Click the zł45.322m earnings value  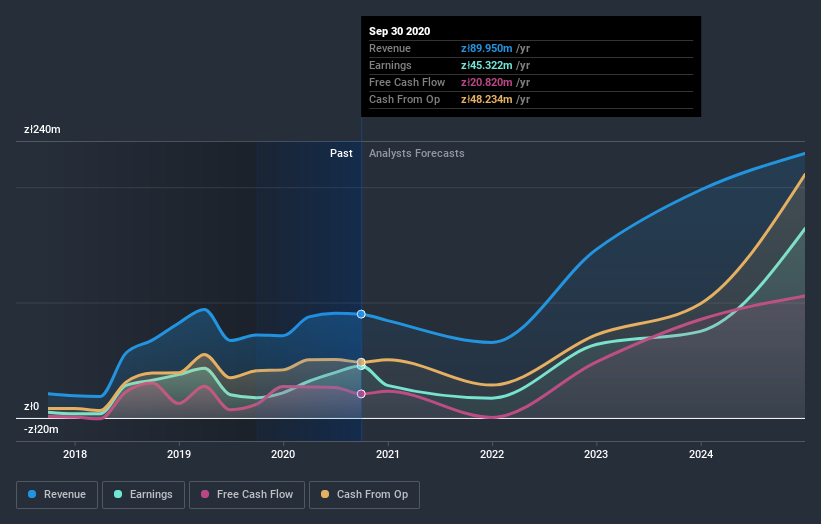coord(486,65)
